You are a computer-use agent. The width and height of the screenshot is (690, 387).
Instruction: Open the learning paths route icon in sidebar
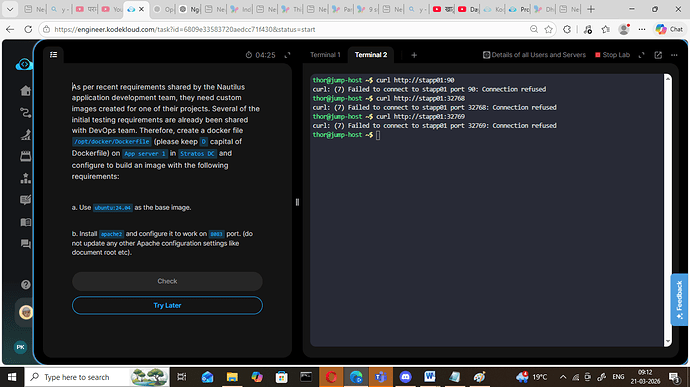26,113
